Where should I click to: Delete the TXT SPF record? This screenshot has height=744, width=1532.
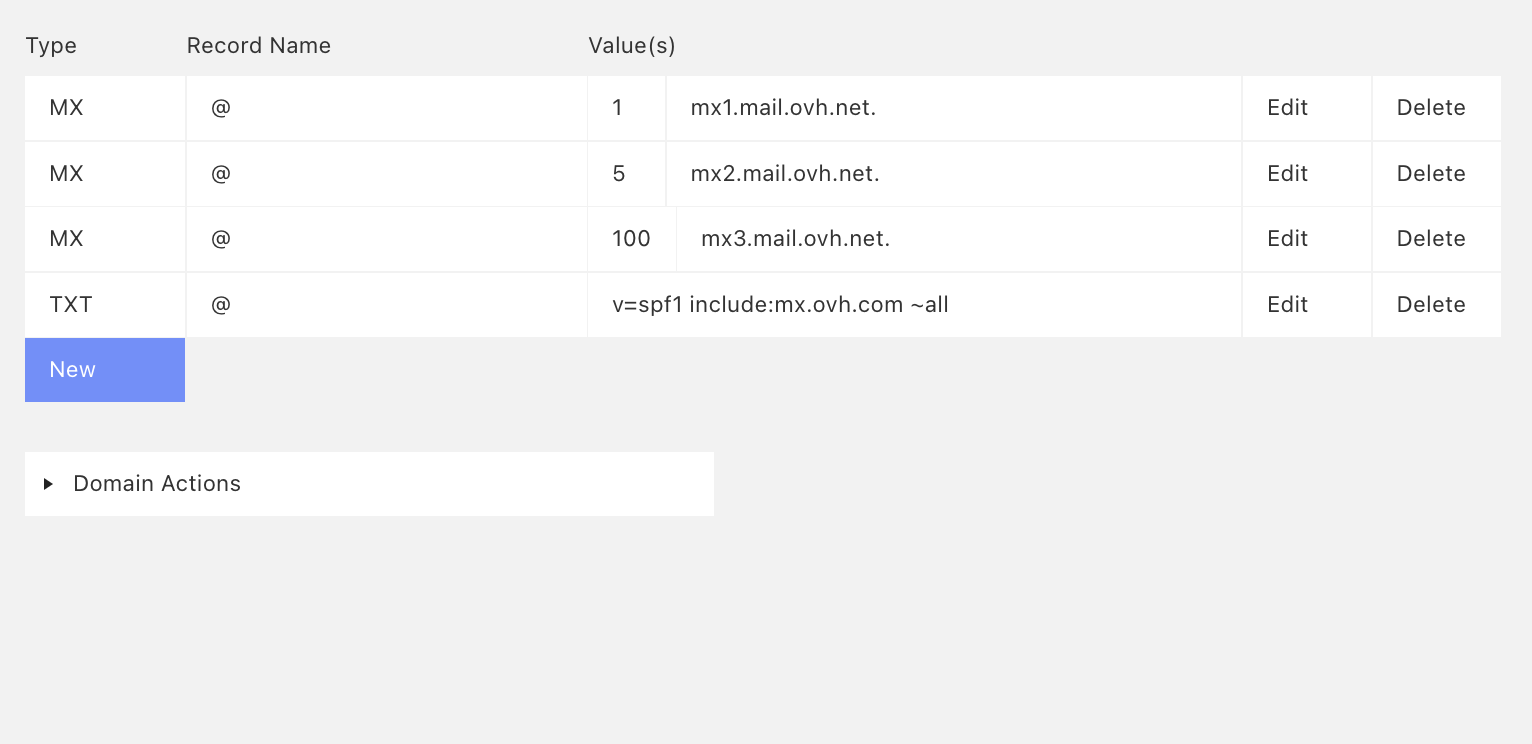coord(1431,305)
